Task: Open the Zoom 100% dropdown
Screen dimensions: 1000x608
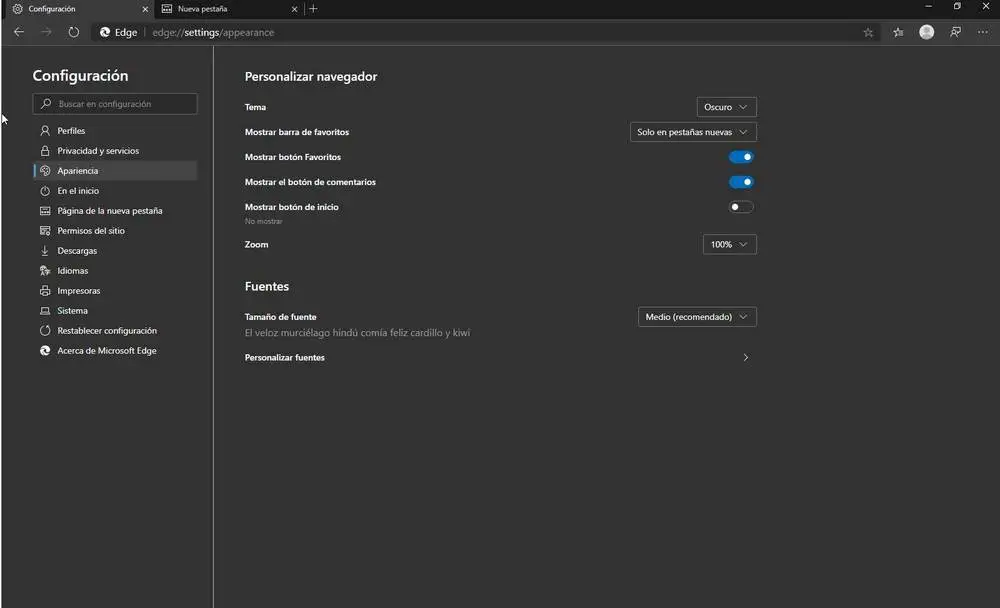Action: point(729,244)
